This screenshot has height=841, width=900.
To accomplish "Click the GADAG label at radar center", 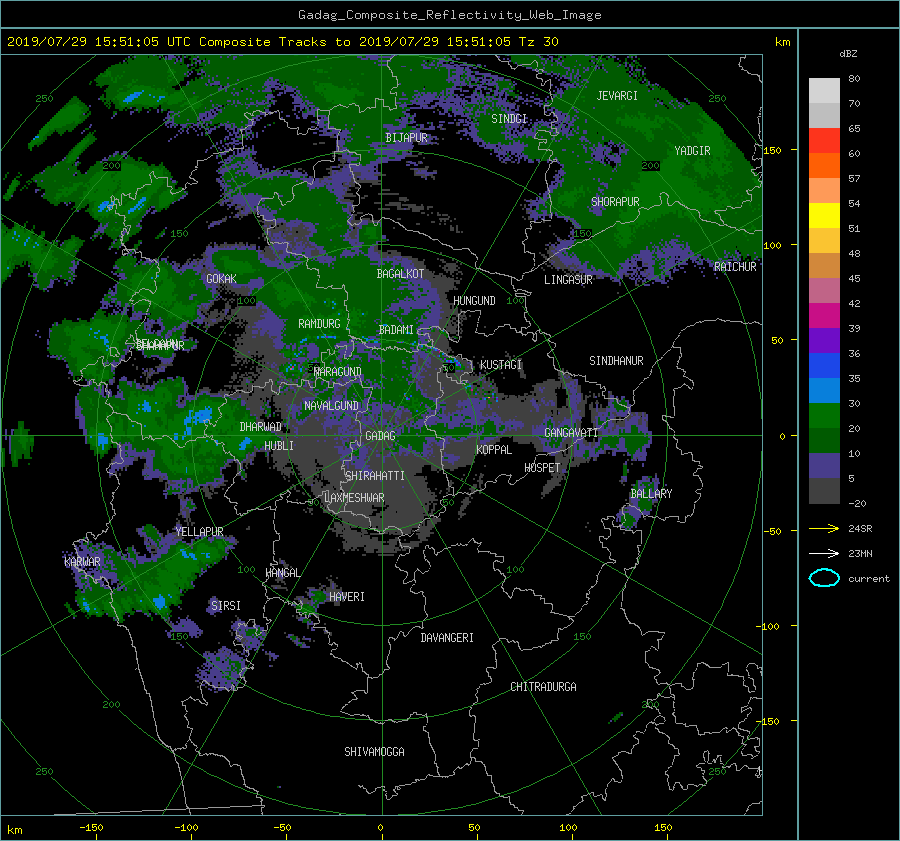I will click(x=380, y=436).
